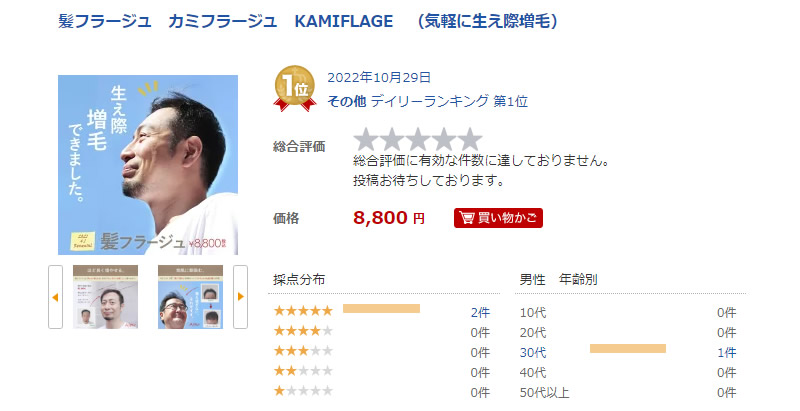Open その他 デイリーランキング 第1位 link
The height and width of the screenshot is (411, 800).
tap(427, 101)
